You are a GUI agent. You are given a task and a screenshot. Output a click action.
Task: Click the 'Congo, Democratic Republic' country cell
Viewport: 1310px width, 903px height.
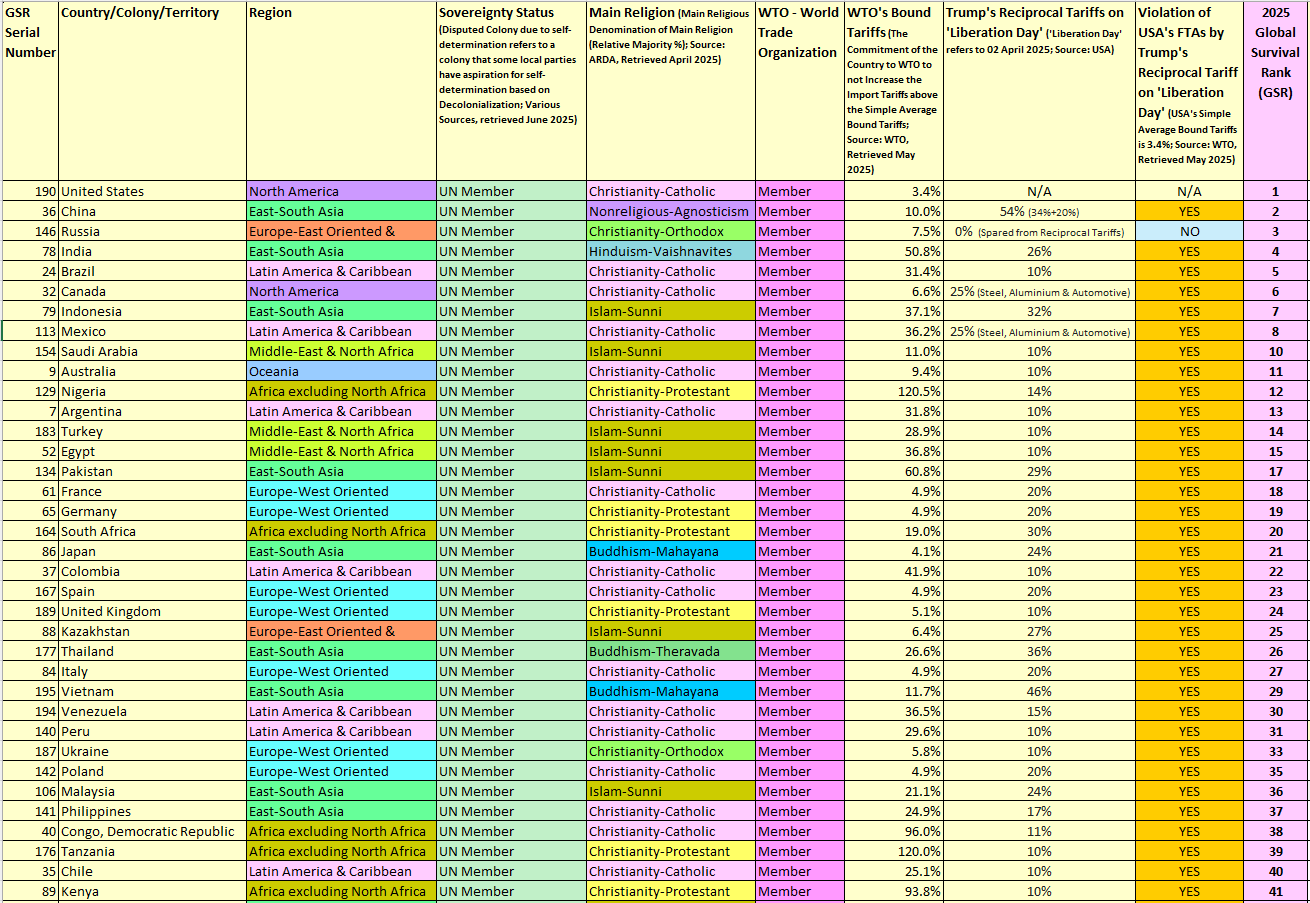pos(152,831)
